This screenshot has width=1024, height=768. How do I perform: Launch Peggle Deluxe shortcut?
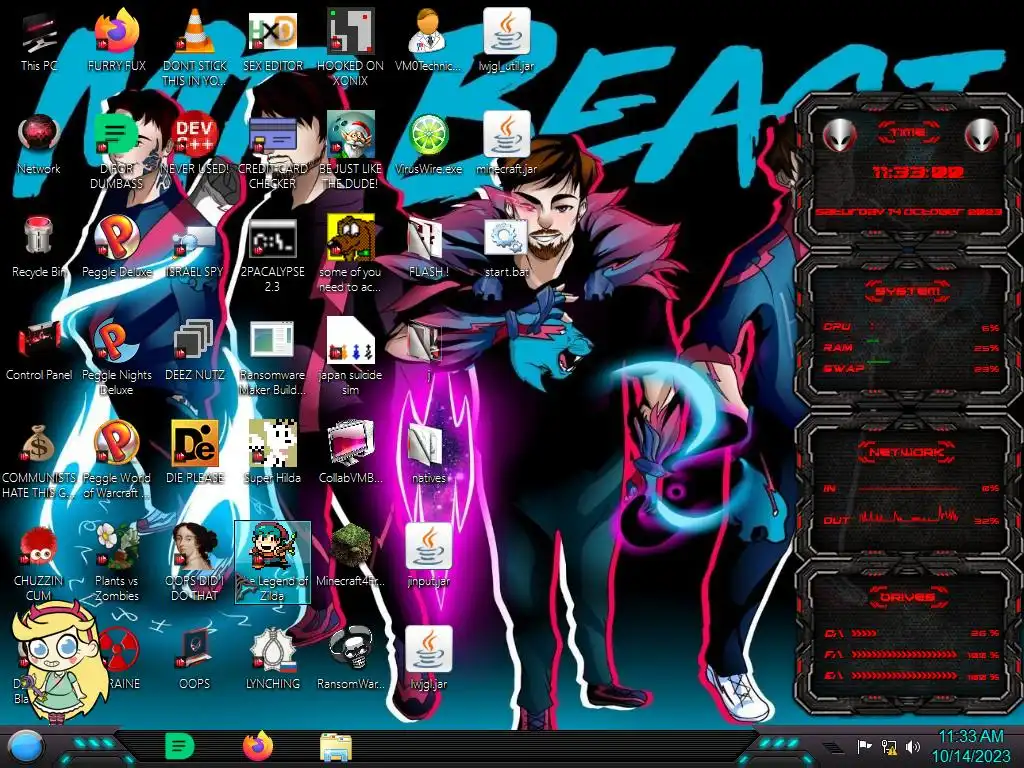coord(116,247)
